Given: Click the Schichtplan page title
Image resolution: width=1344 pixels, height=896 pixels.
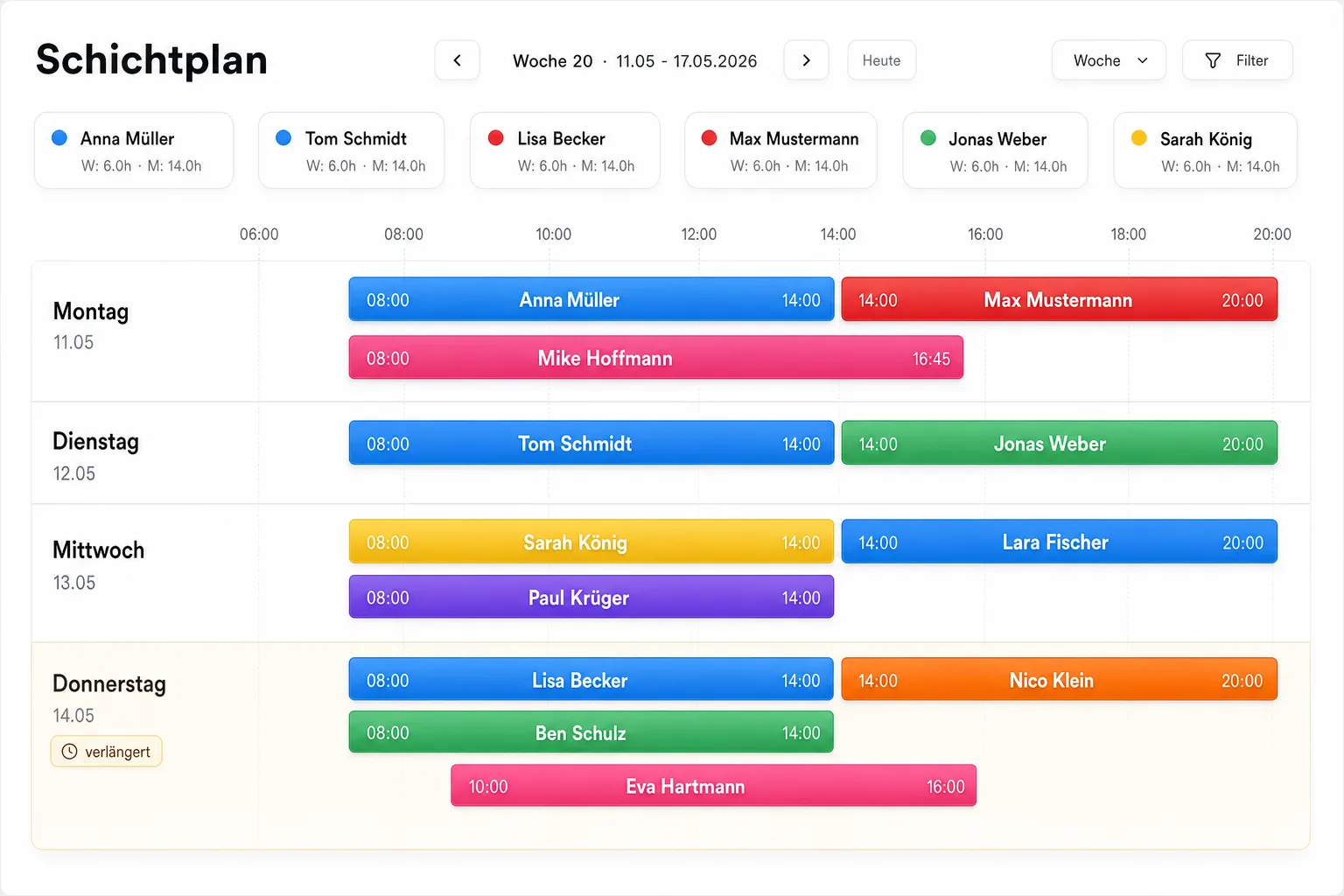Looking at the screenshot, I should (151, 59).
